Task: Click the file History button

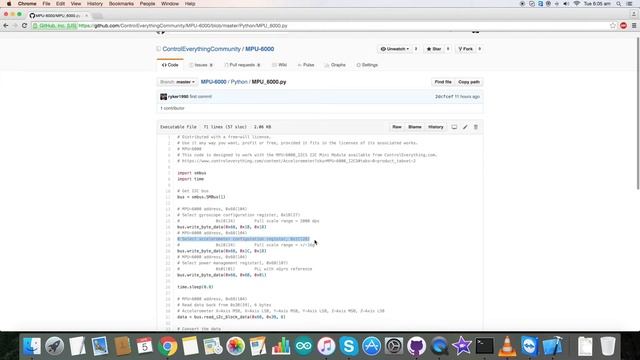Action: tap(436, 127)
